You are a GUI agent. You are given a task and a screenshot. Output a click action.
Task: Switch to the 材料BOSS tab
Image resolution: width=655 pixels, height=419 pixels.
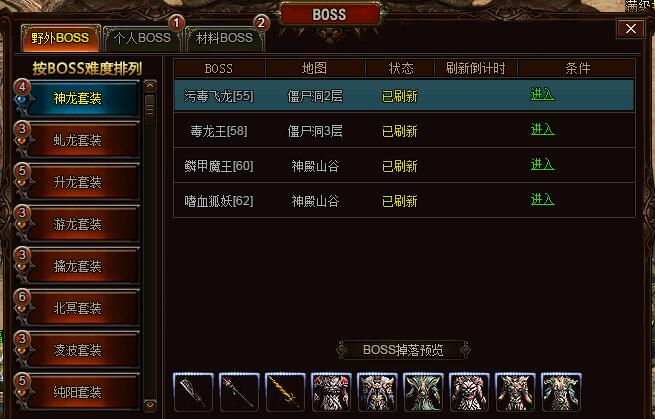coord(224,38)
